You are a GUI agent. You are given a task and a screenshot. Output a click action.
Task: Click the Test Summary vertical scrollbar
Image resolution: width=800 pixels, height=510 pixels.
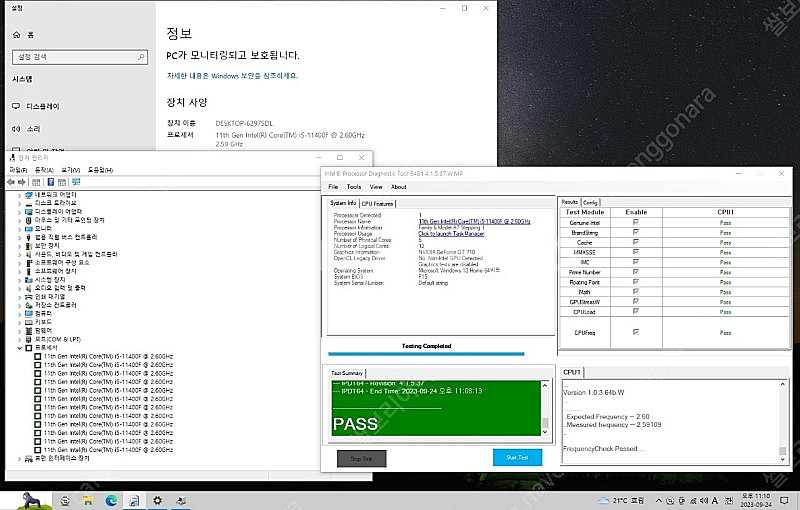[545, 408]
